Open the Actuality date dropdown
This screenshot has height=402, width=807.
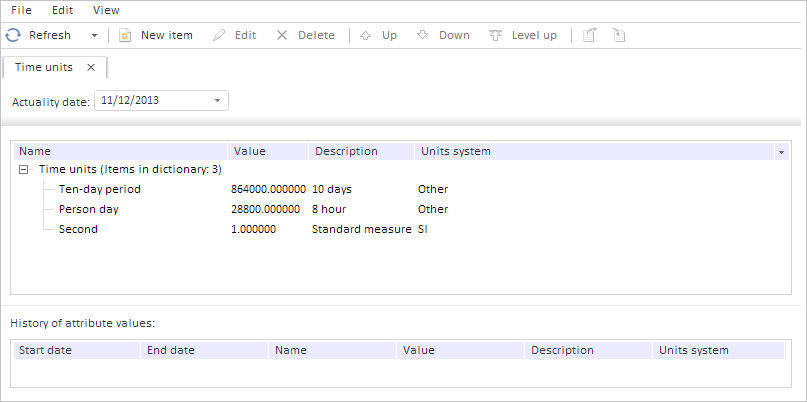pos(218,100)
